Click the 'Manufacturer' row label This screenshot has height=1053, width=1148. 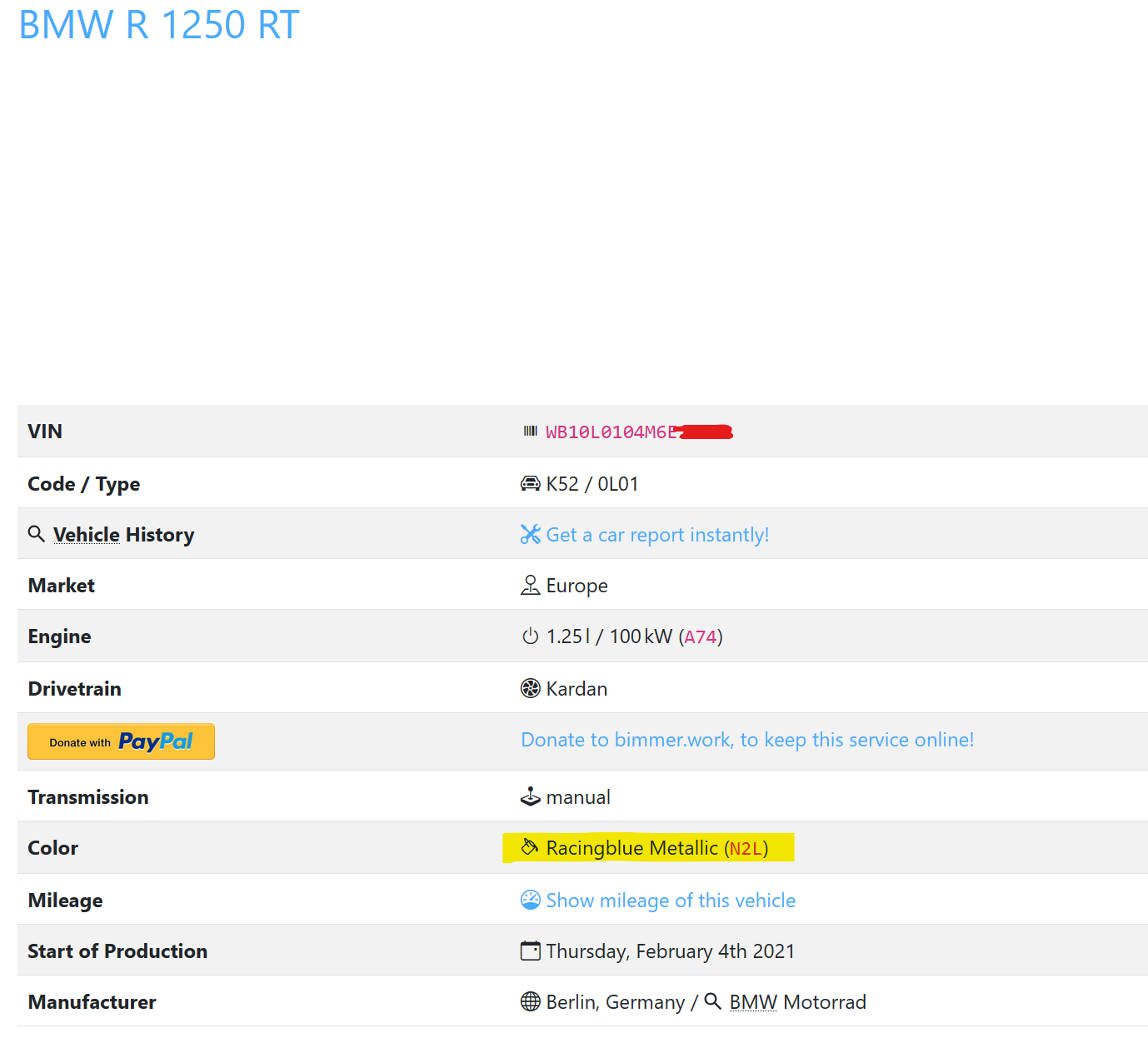[x=92, y=1002]
